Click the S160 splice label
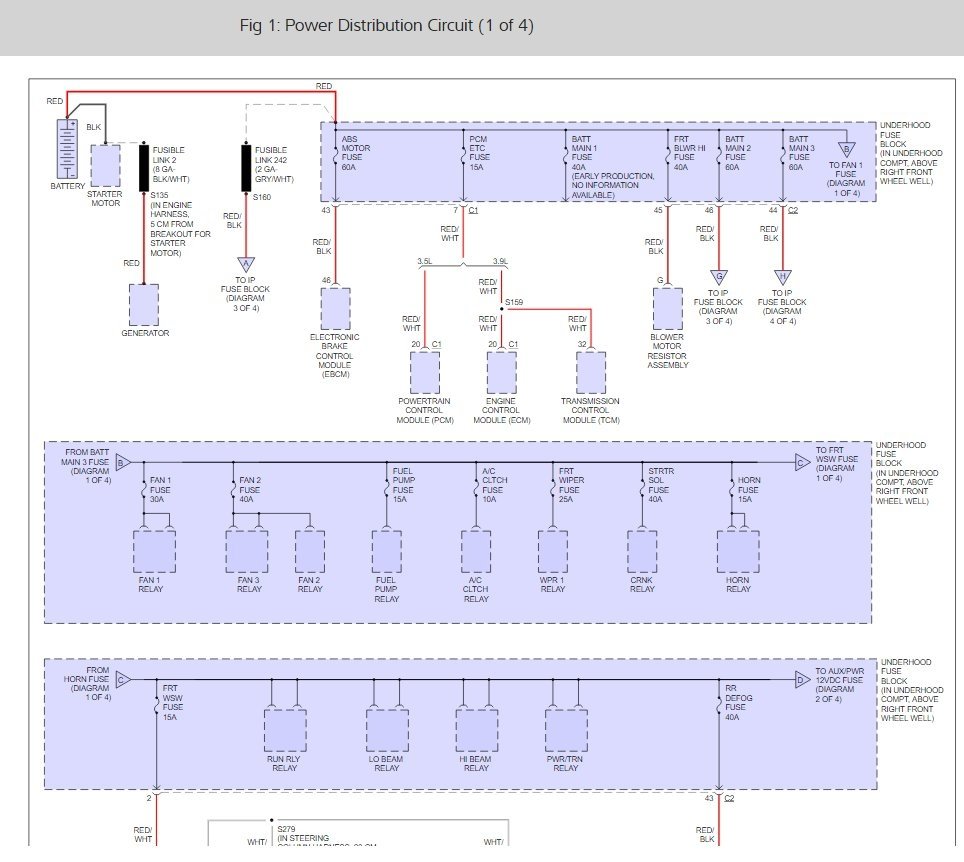The height and width of the screenshot is (862, 964). pos(262,197)
